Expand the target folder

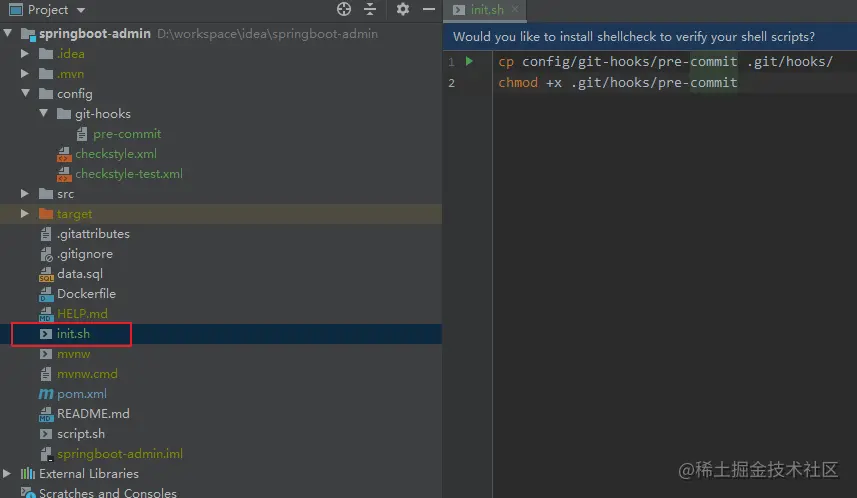(25, 214)
